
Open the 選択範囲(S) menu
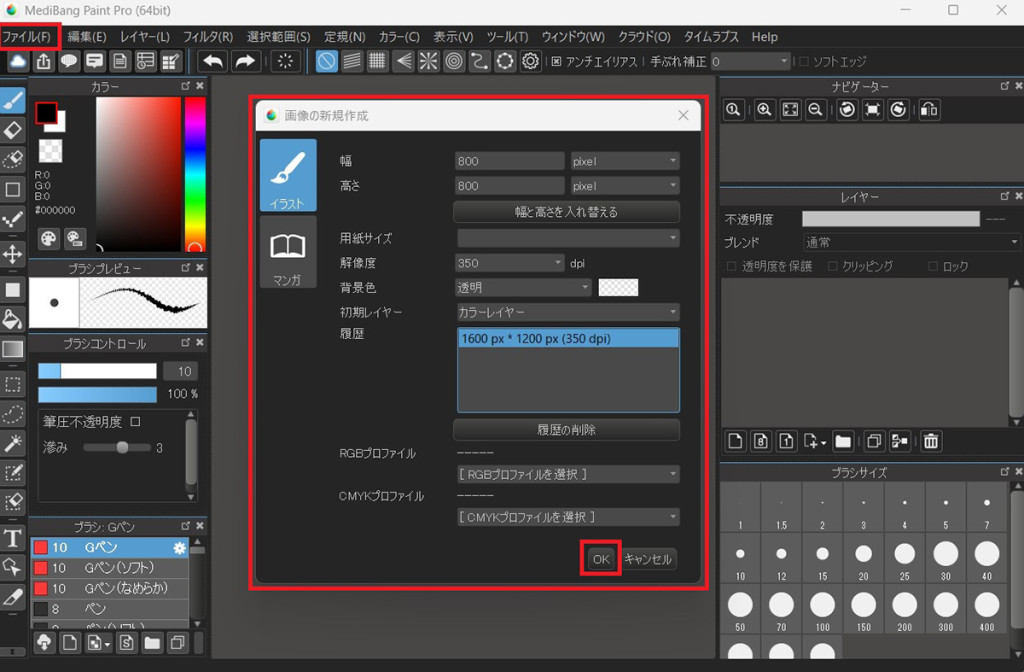(x=279, y=37)
